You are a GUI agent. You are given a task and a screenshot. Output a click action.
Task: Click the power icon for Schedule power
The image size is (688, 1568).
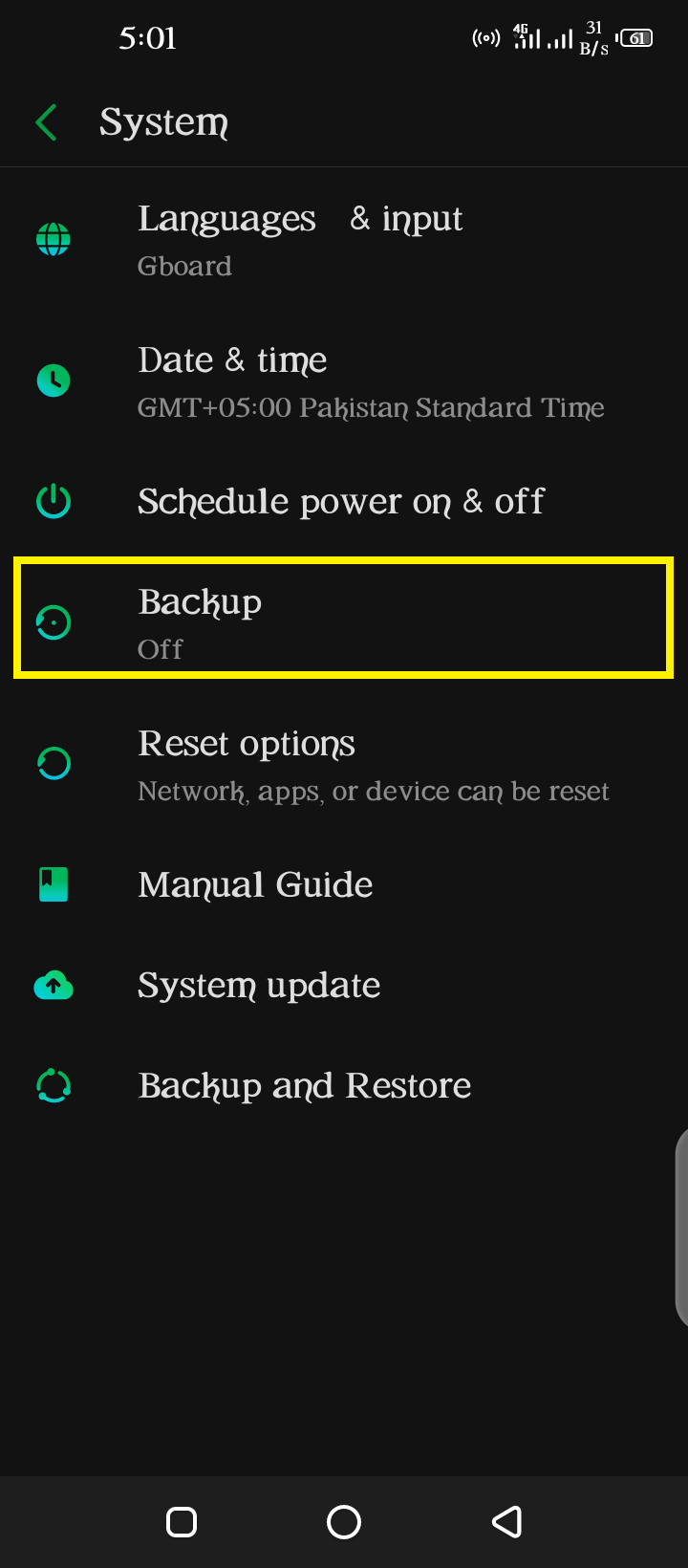click(x=54, y=501)
